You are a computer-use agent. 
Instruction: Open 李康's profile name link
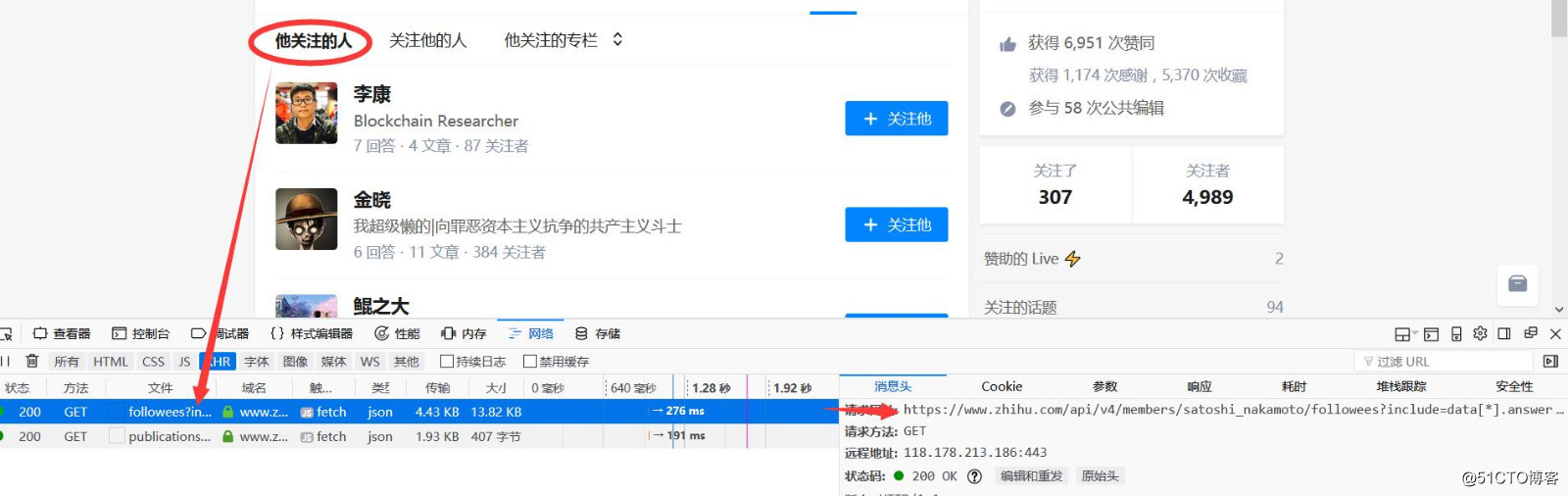(x=372, y=94)
